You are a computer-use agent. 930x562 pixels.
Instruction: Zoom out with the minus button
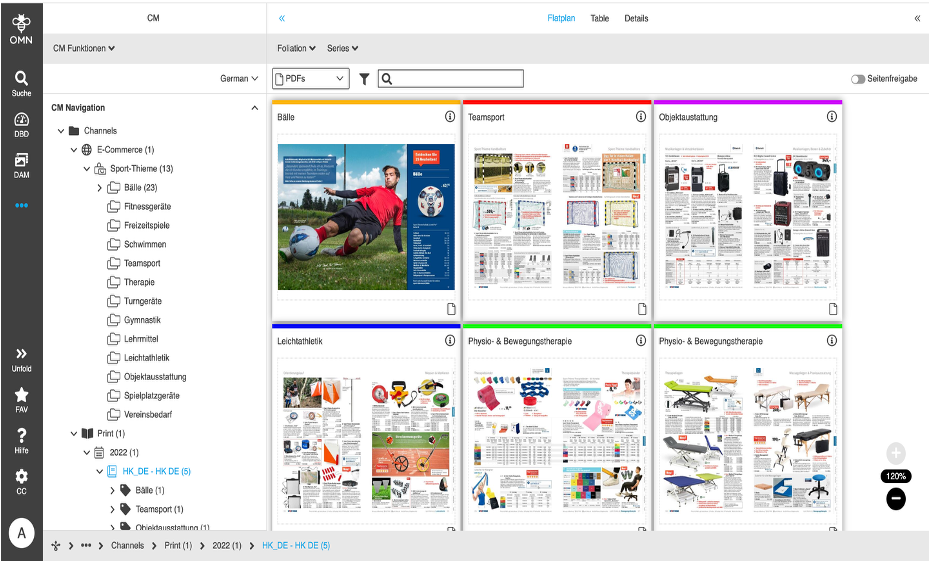896,498
